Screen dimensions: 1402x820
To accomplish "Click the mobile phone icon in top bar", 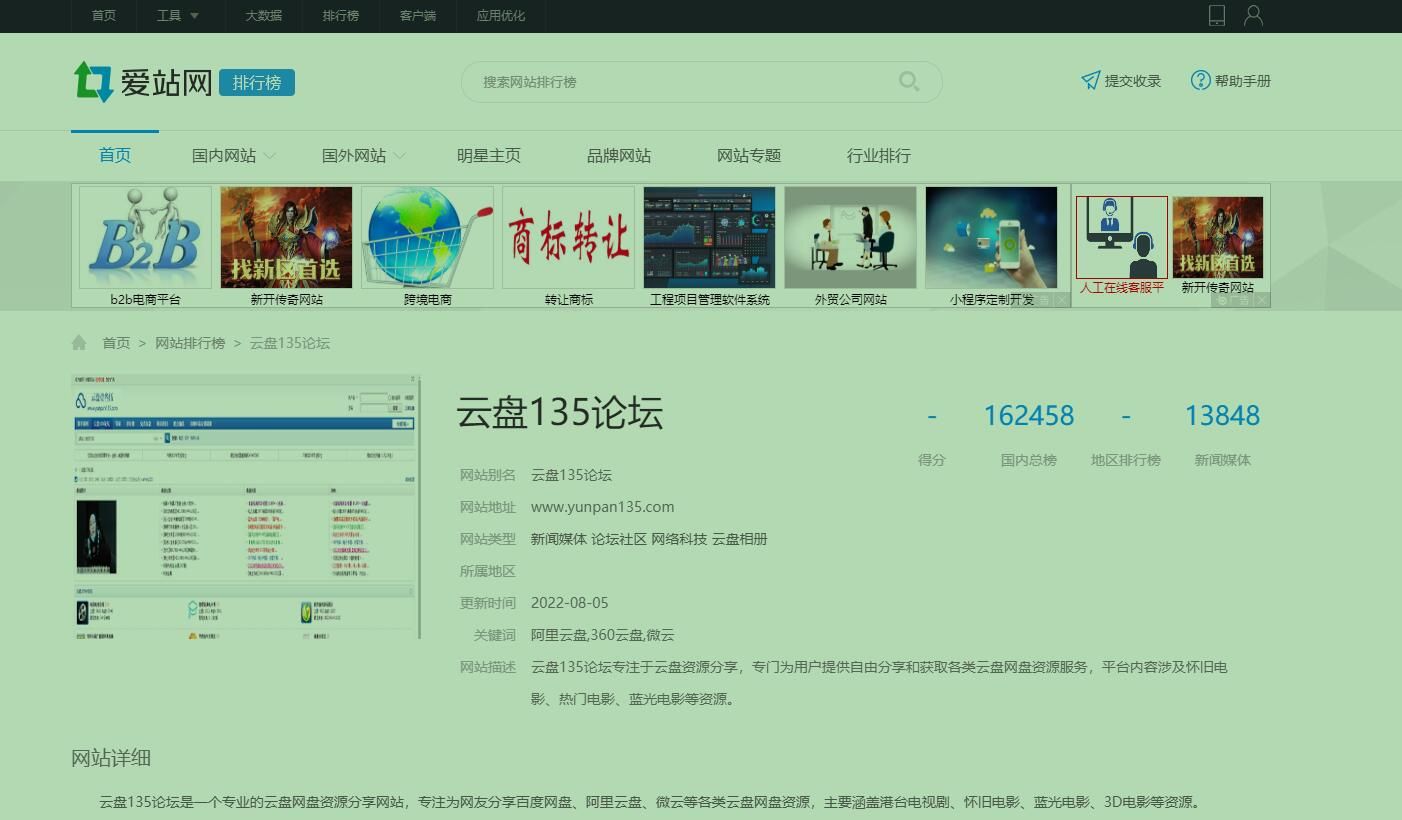I will (x=1217, y=15).
